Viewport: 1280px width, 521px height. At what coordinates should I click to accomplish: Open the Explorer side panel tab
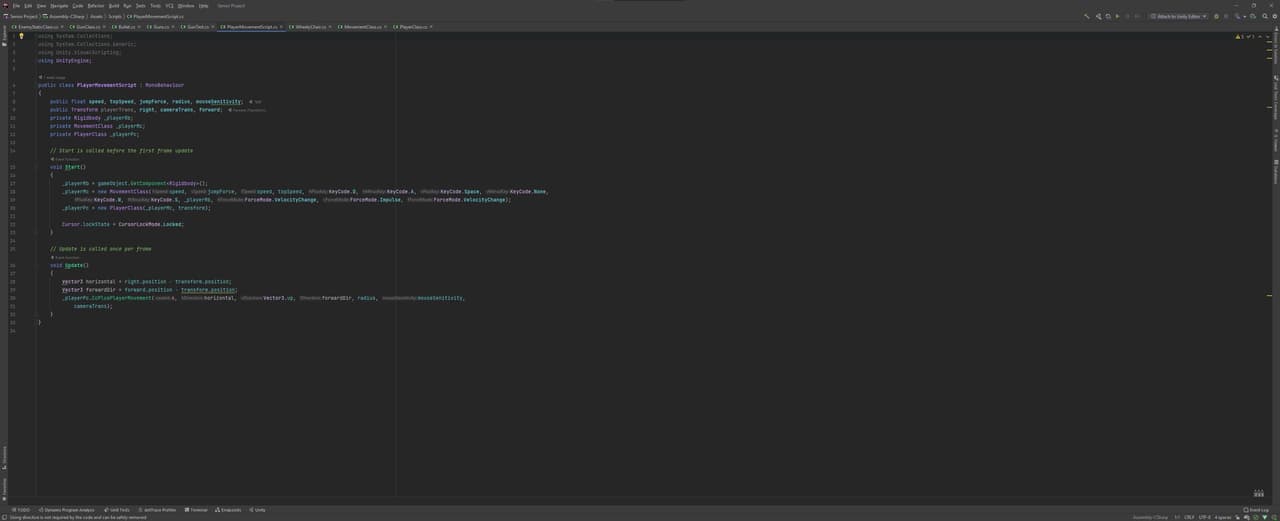(x=4, y=36)
